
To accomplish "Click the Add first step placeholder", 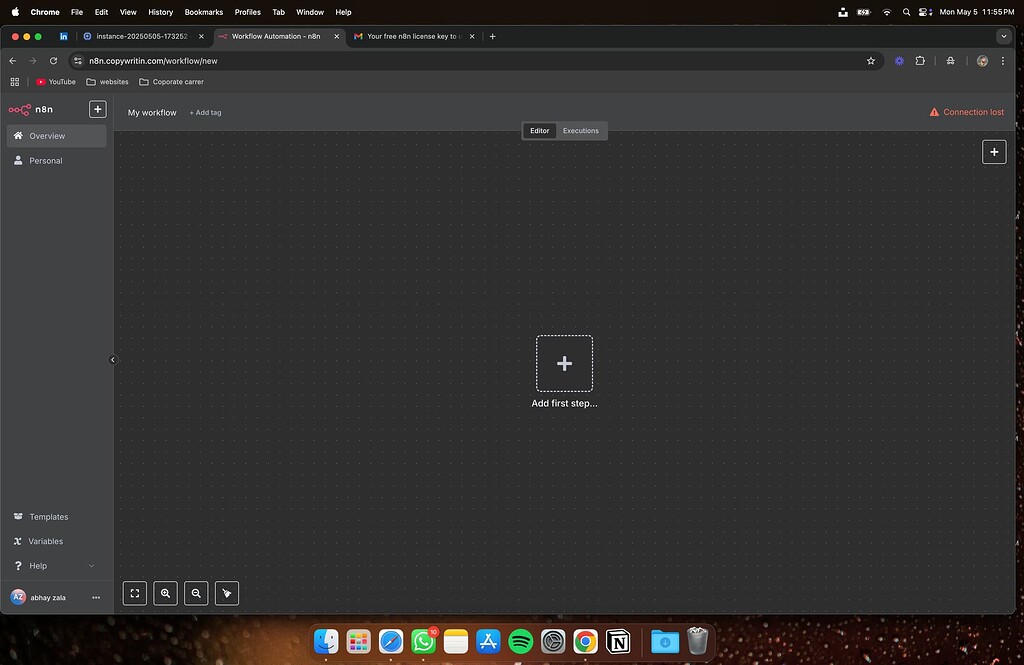I will tap(564, 364).
